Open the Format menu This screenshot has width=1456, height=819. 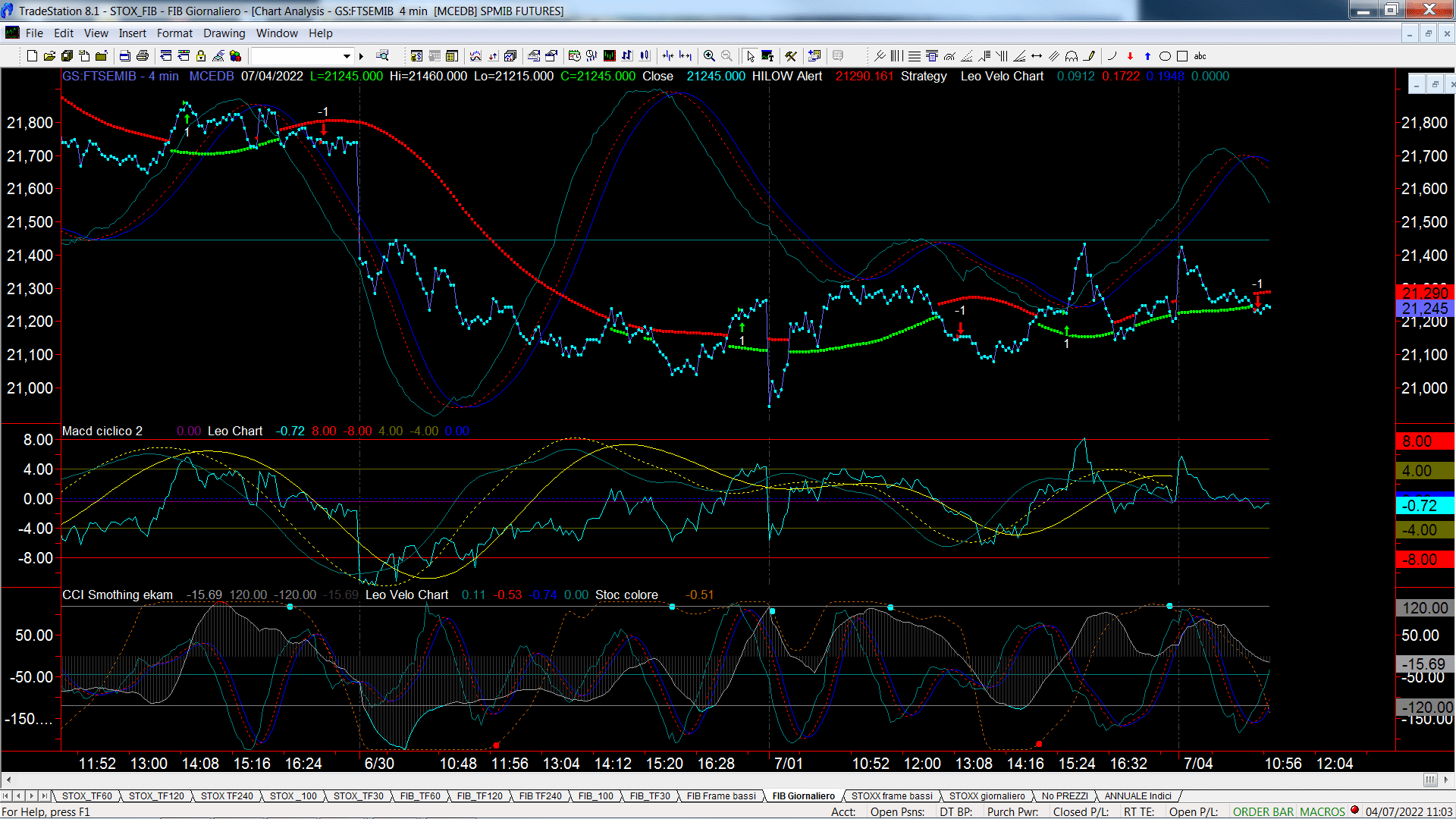(x=174, y=33)
